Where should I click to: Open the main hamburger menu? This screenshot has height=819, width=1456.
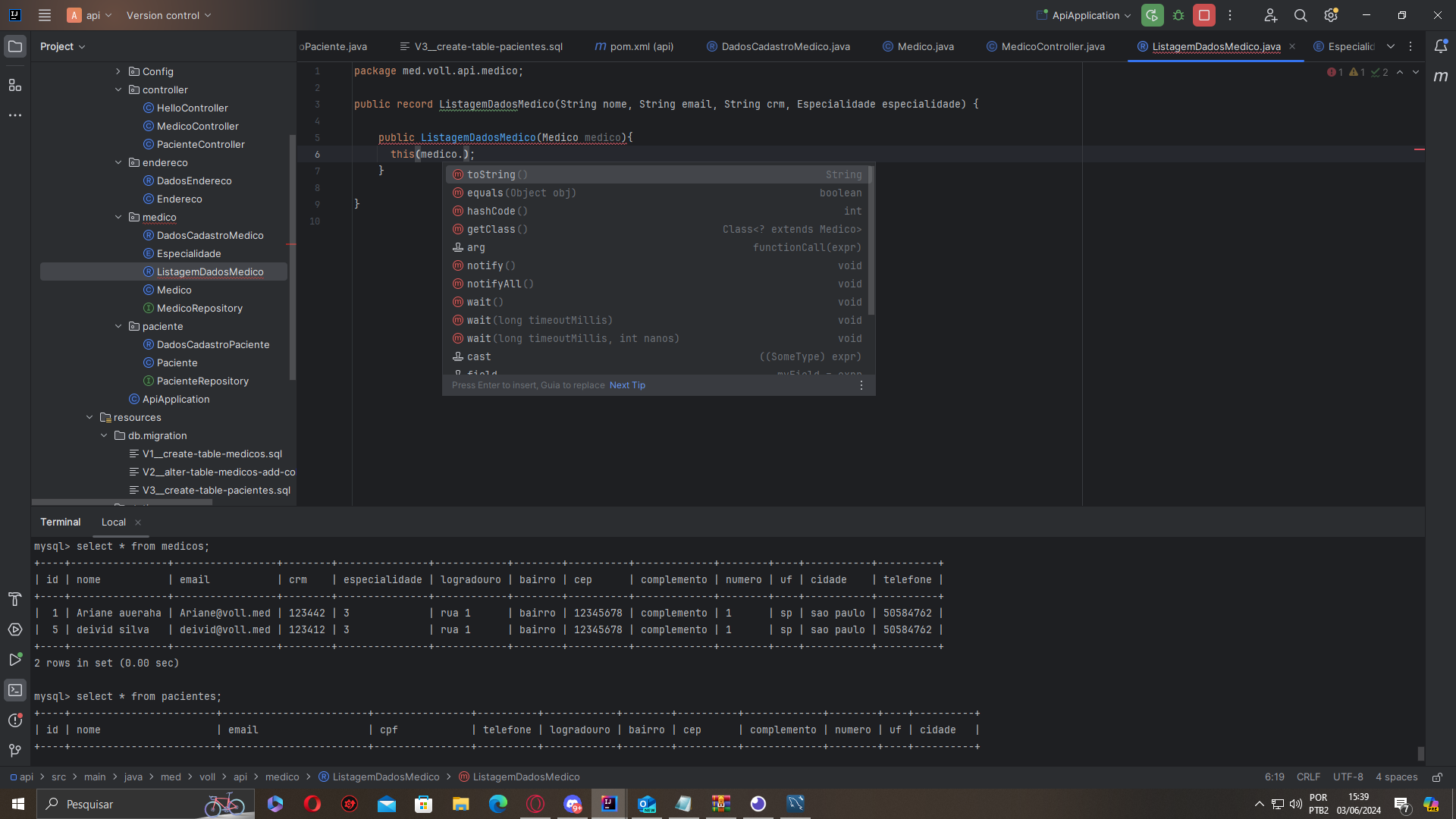pyautogui.click(x=45, y=15)
